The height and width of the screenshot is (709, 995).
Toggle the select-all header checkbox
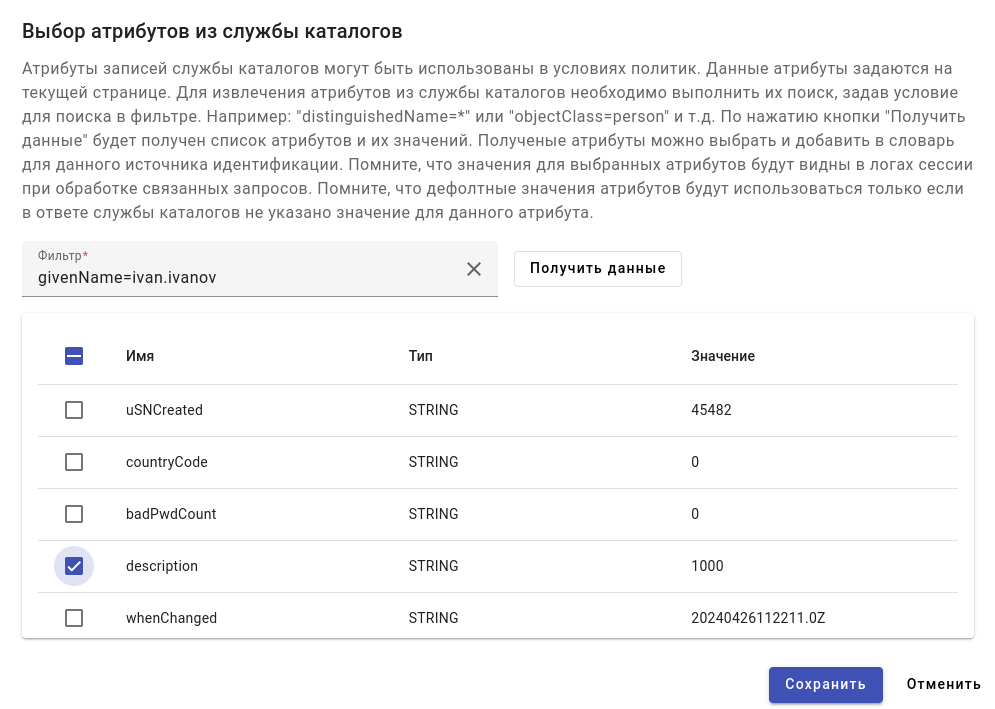tap(74, 356)
